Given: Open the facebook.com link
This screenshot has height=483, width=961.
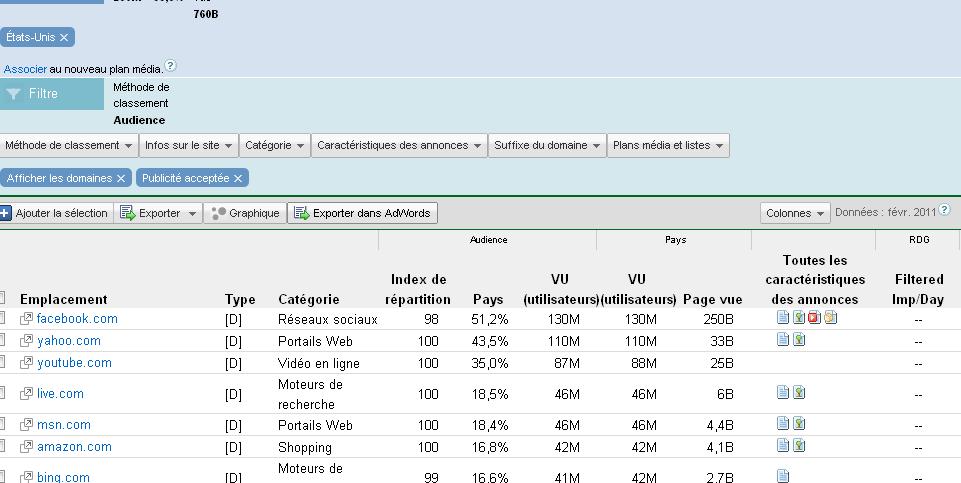Looking at the screenshot, I should [x=77, y=319].
